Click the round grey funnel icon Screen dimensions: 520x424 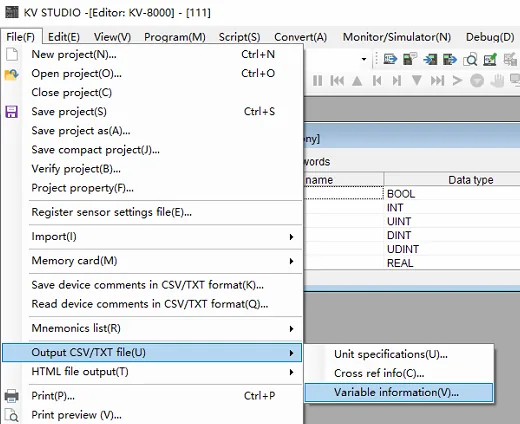point(477,81)
